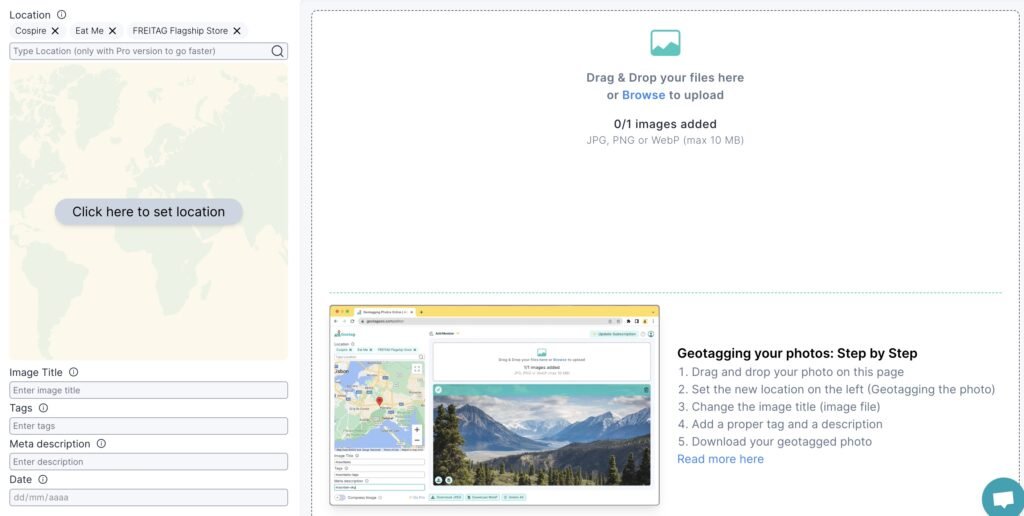Viewport: 1024px width, 516px height.
Task: Click the image upload icon in drop zone
Action: tap(665, 43)
